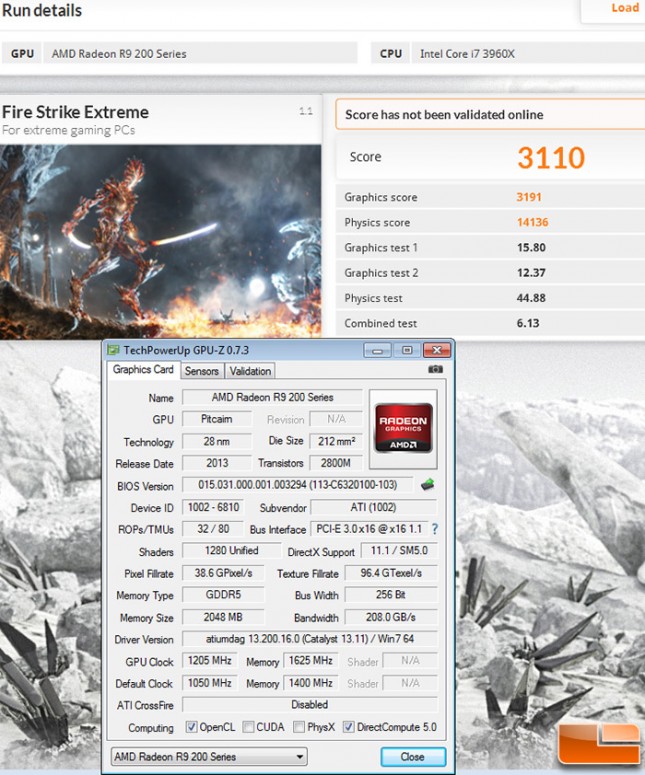Screen dimensions: 645x775
Task: Click the Bus Interface question mark icon
Action: click(x=434, y=529)
